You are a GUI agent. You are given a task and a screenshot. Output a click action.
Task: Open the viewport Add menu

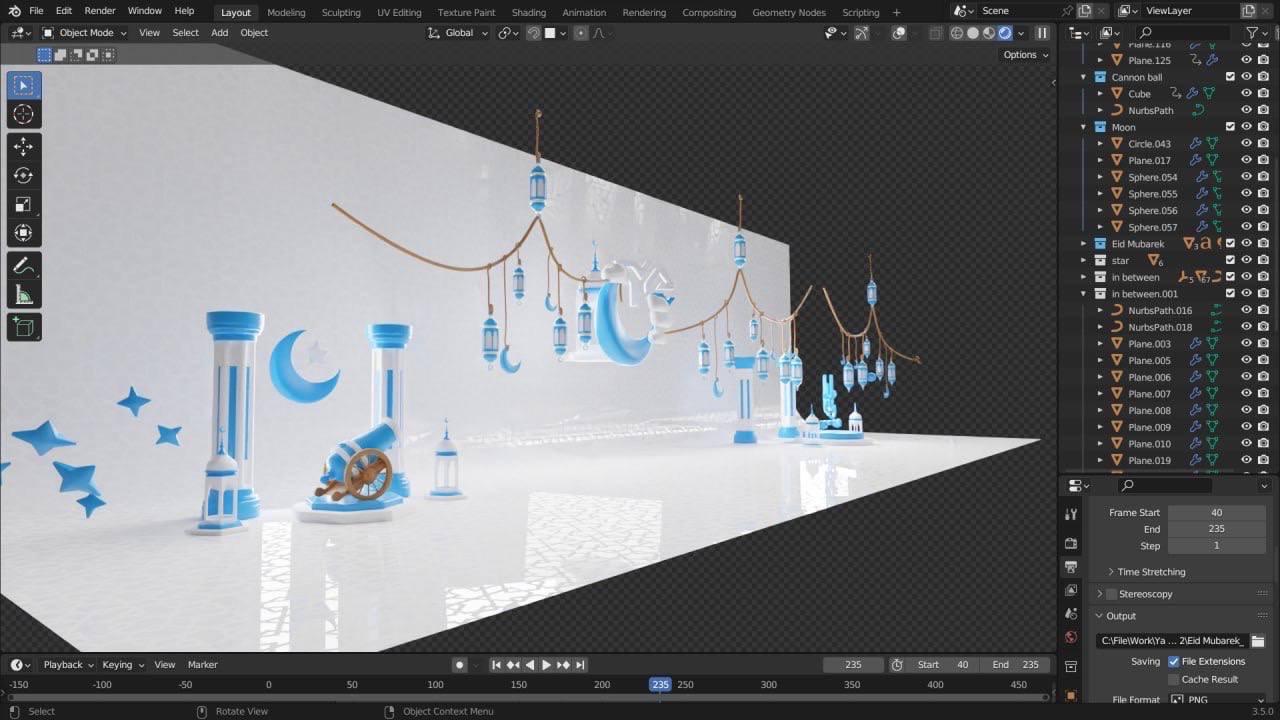pos(219,33)
